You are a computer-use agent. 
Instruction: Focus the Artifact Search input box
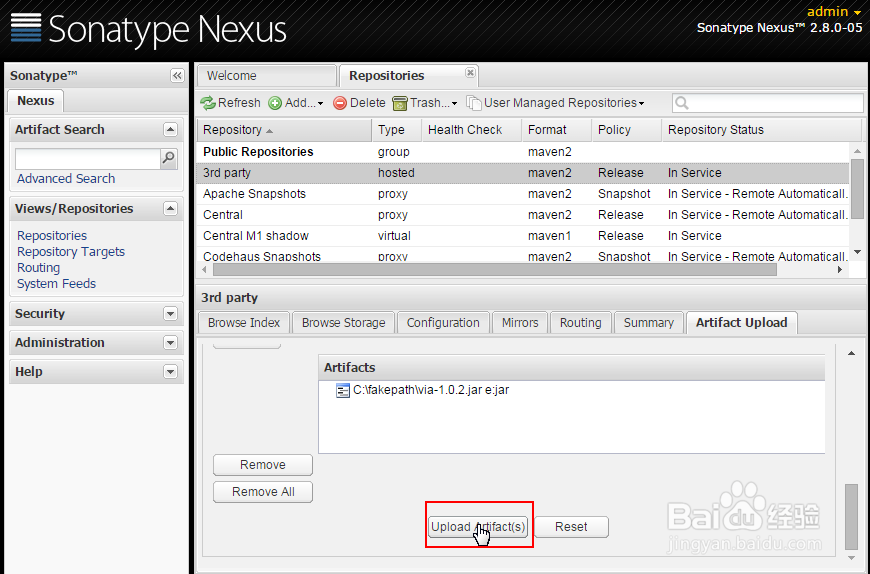[x=88, y=159]
